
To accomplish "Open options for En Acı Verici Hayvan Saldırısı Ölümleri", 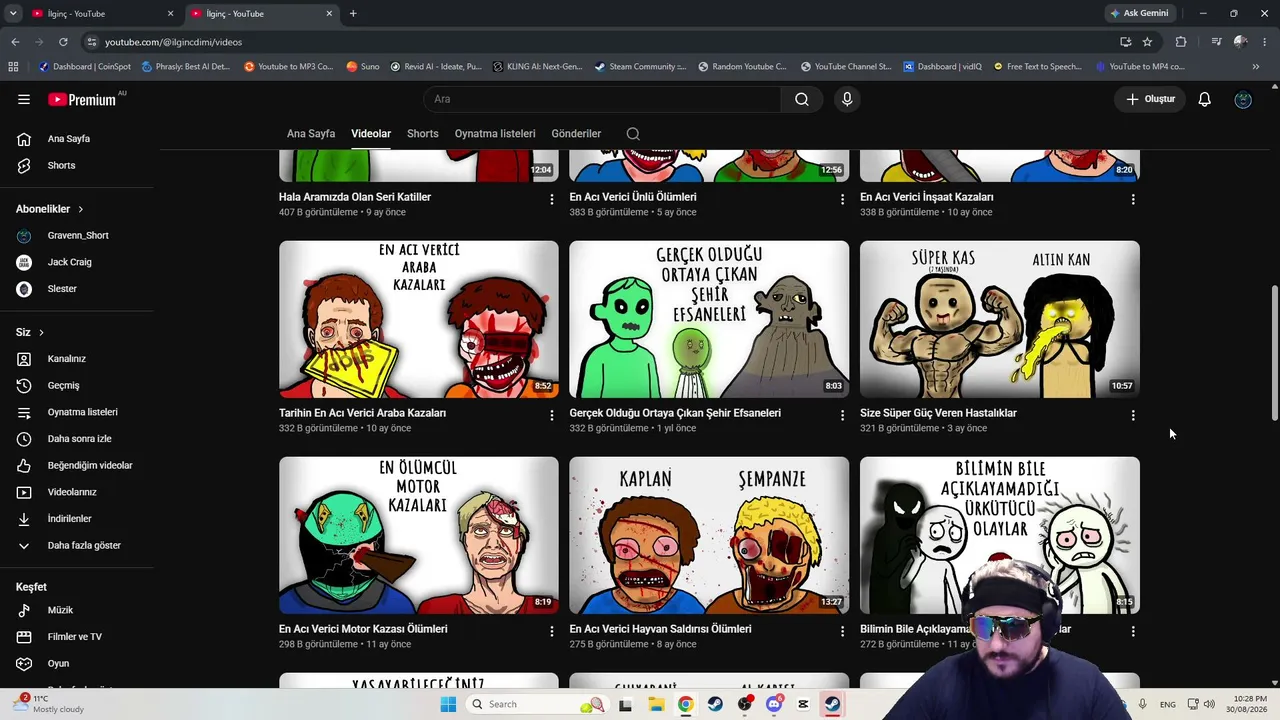I will tap(842, 631).
